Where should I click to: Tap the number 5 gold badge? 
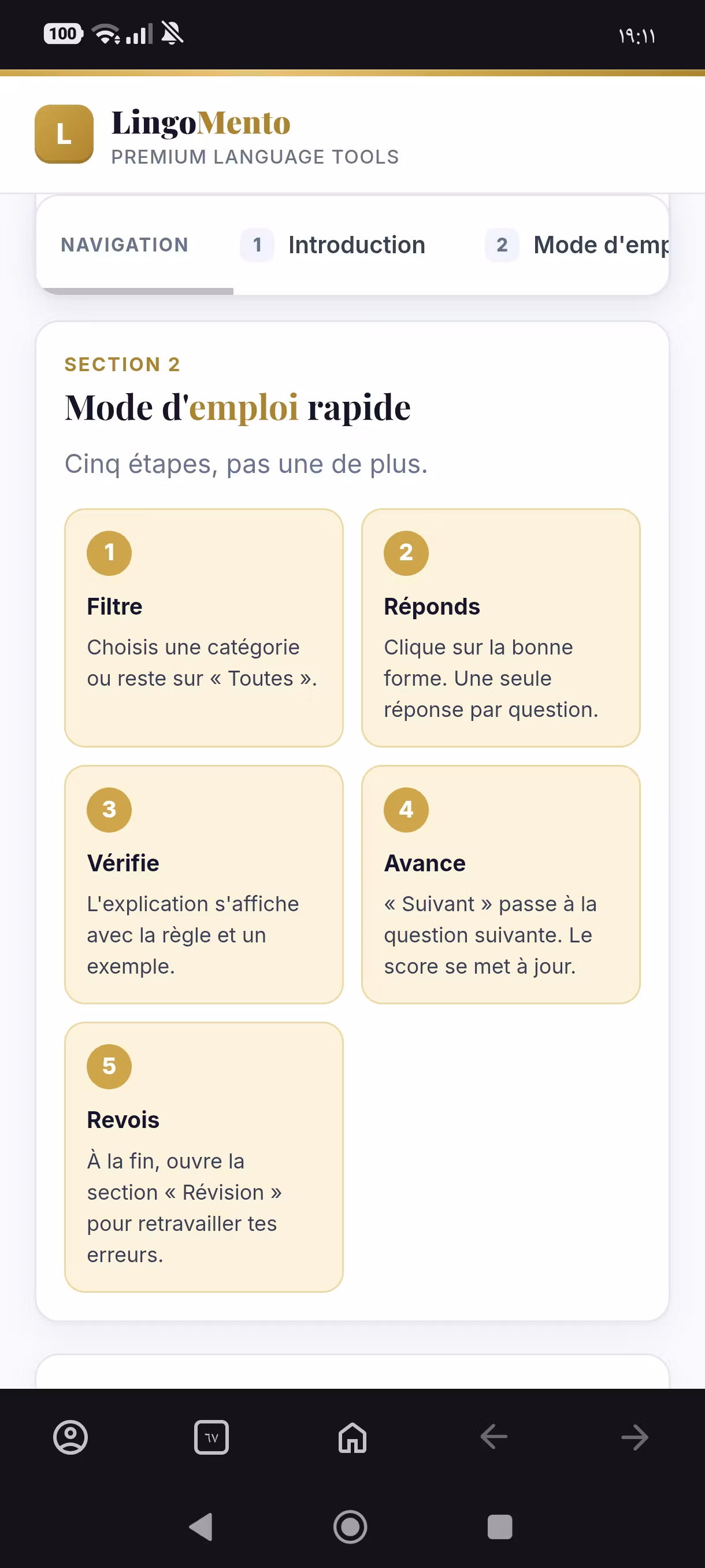109,1066
